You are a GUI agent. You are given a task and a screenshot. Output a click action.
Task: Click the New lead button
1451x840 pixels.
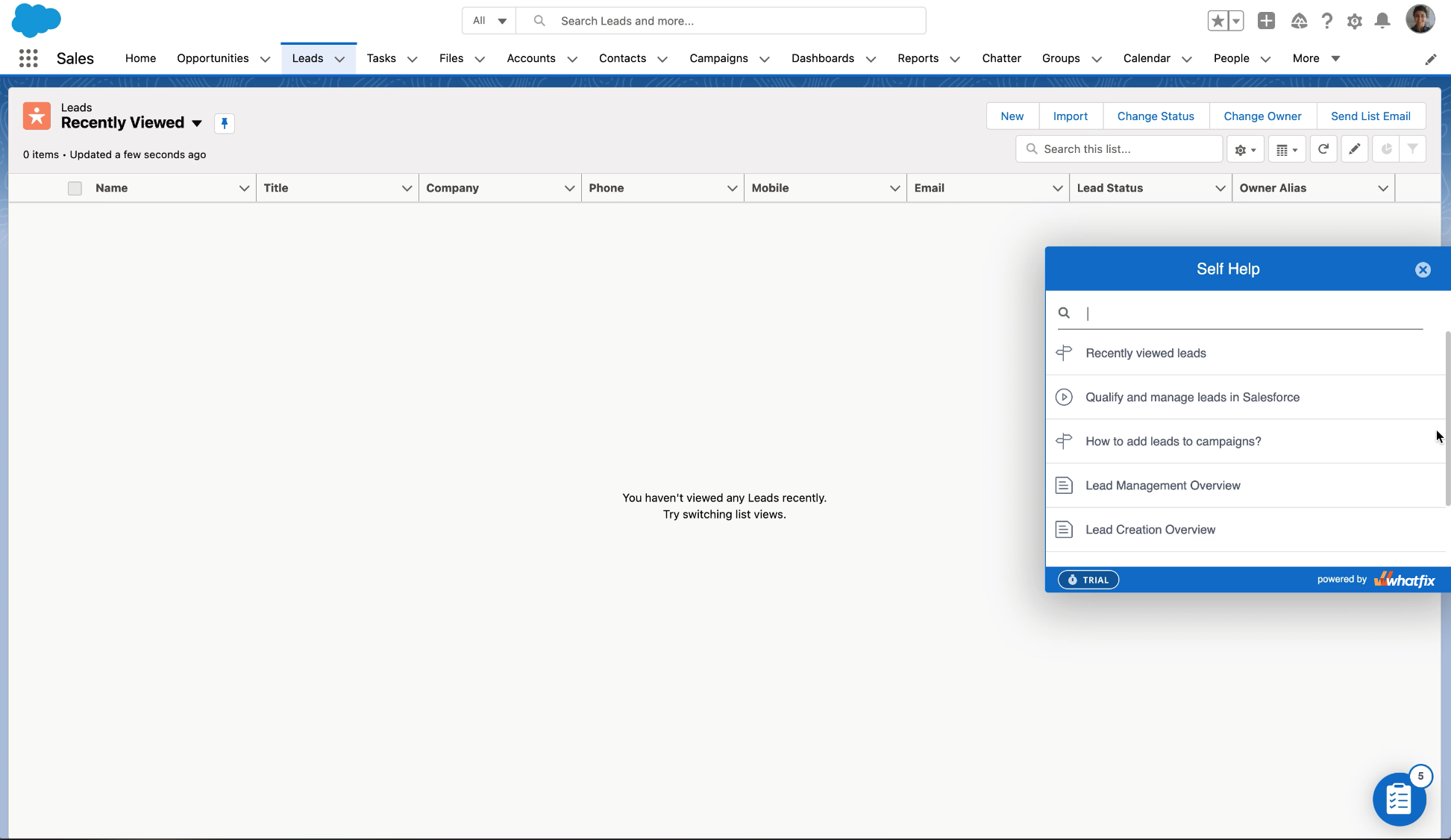(x=1012, y=116)
